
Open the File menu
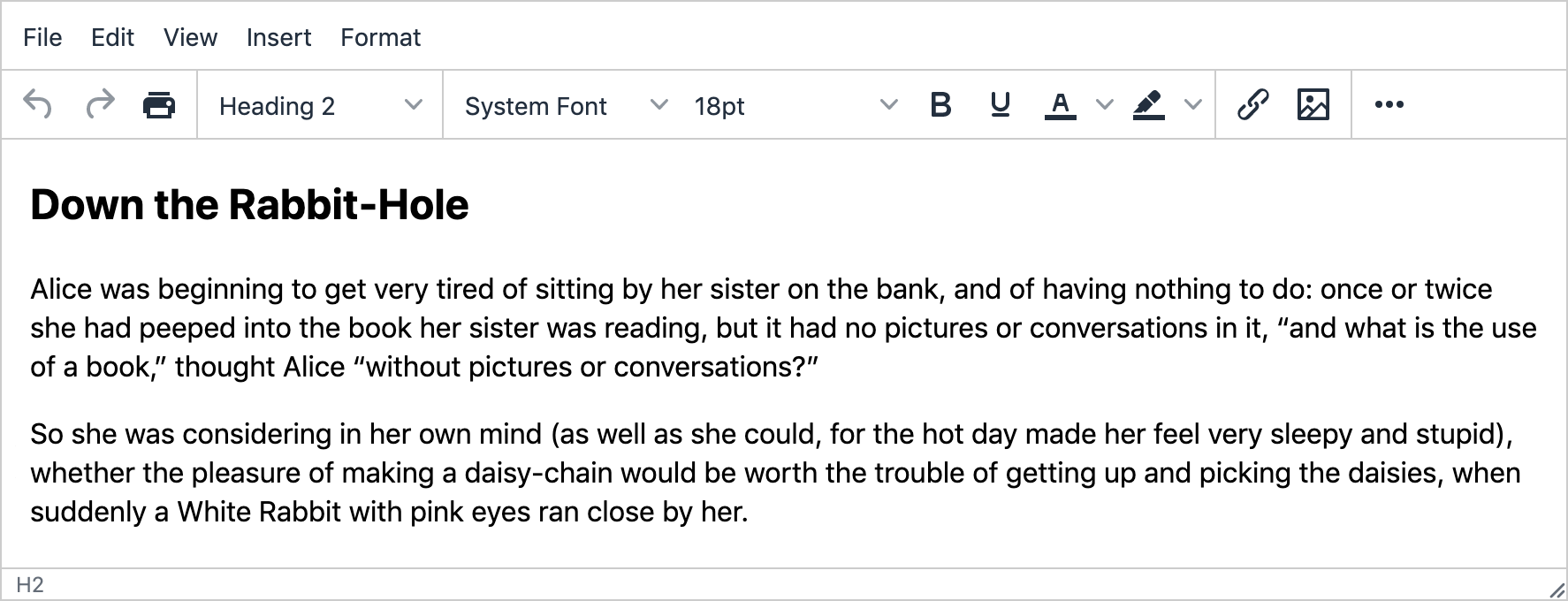point(42,37)
